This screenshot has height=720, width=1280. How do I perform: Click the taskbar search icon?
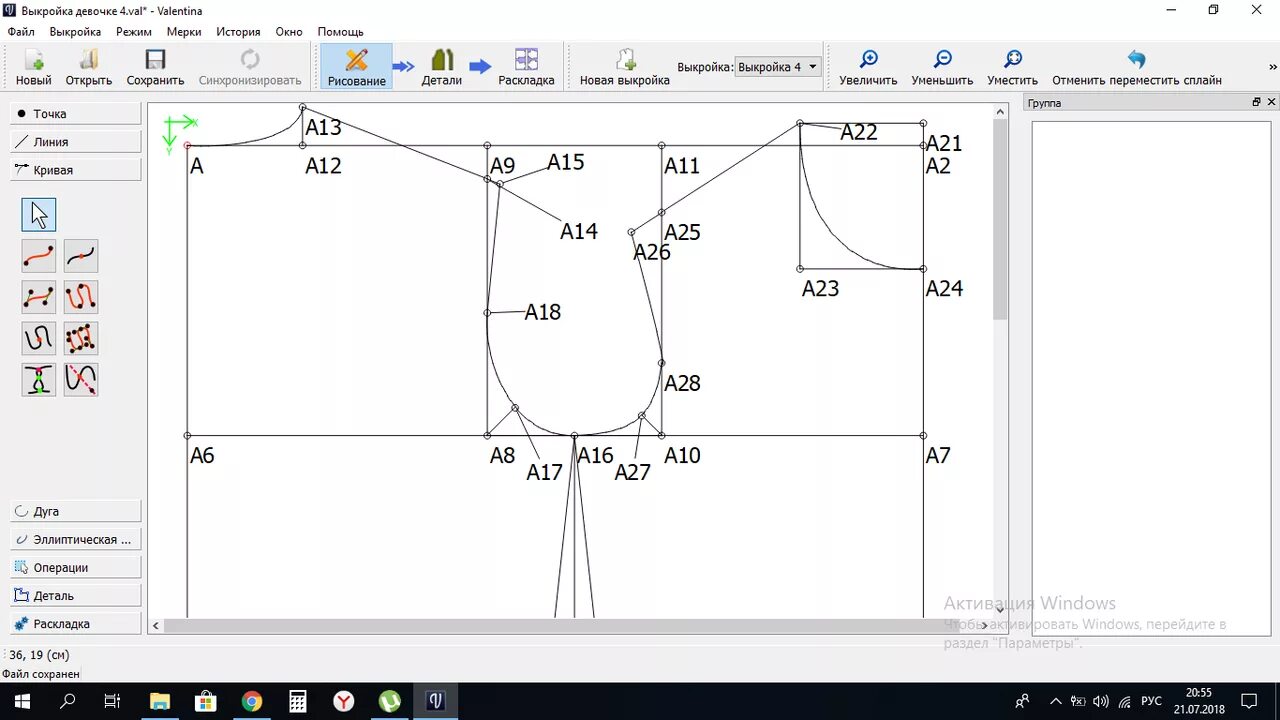68,701
